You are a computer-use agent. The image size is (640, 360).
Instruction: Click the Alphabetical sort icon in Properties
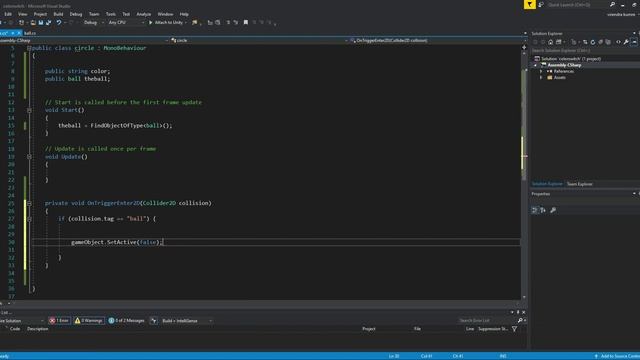click(543, 210)
